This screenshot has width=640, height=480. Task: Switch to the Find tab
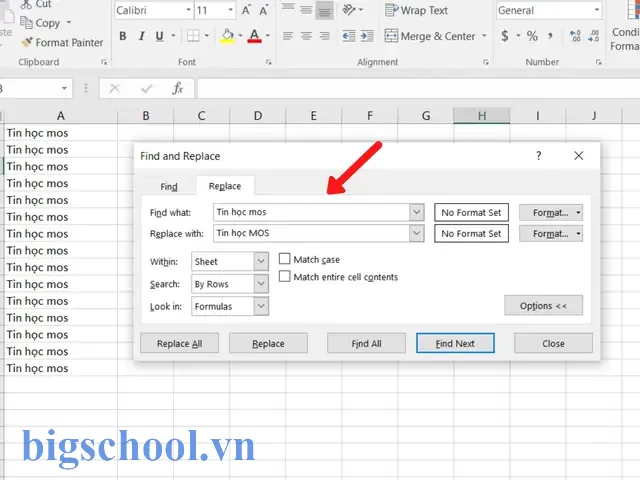tap(169, 187)
